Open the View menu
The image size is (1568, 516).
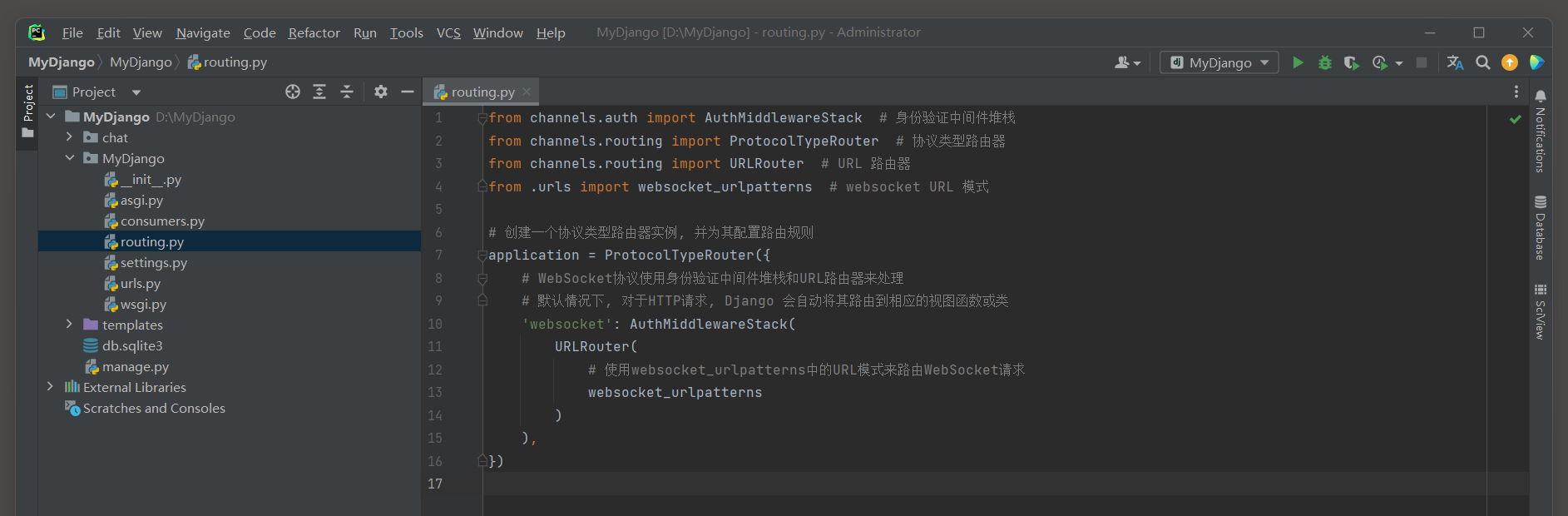(x=147, y=32)
